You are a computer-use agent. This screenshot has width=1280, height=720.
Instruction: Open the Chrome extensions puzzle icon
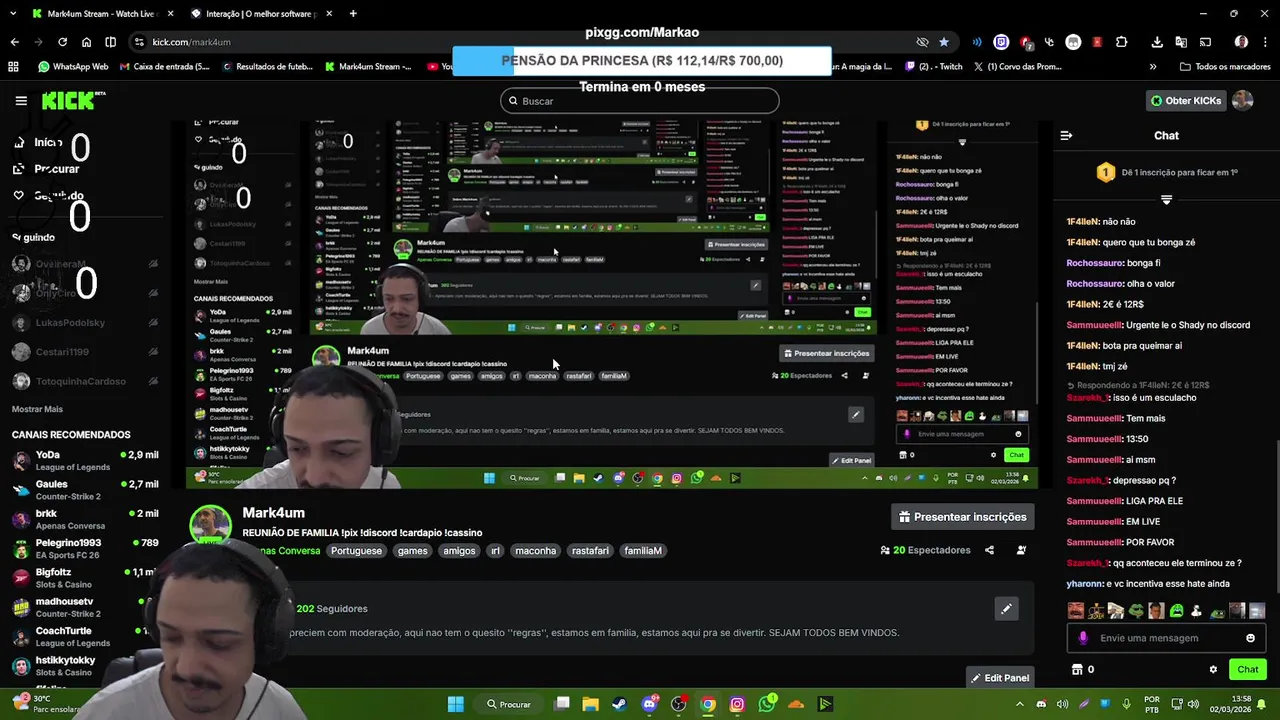(1121, 42)
